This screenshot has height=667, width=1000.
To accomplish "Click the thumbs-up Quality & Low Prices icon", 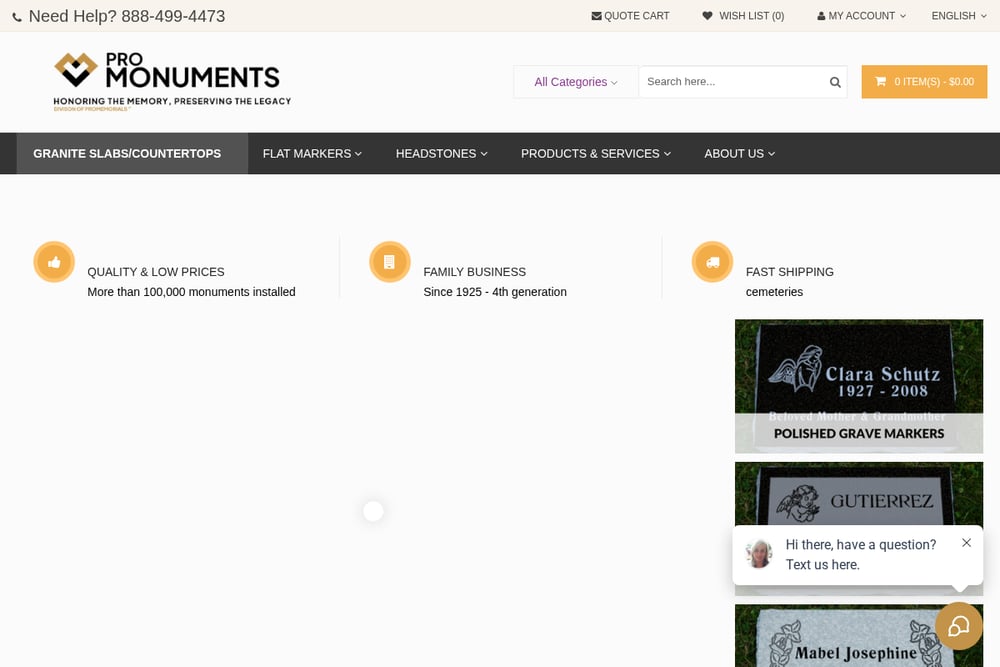I will (54, 261).
